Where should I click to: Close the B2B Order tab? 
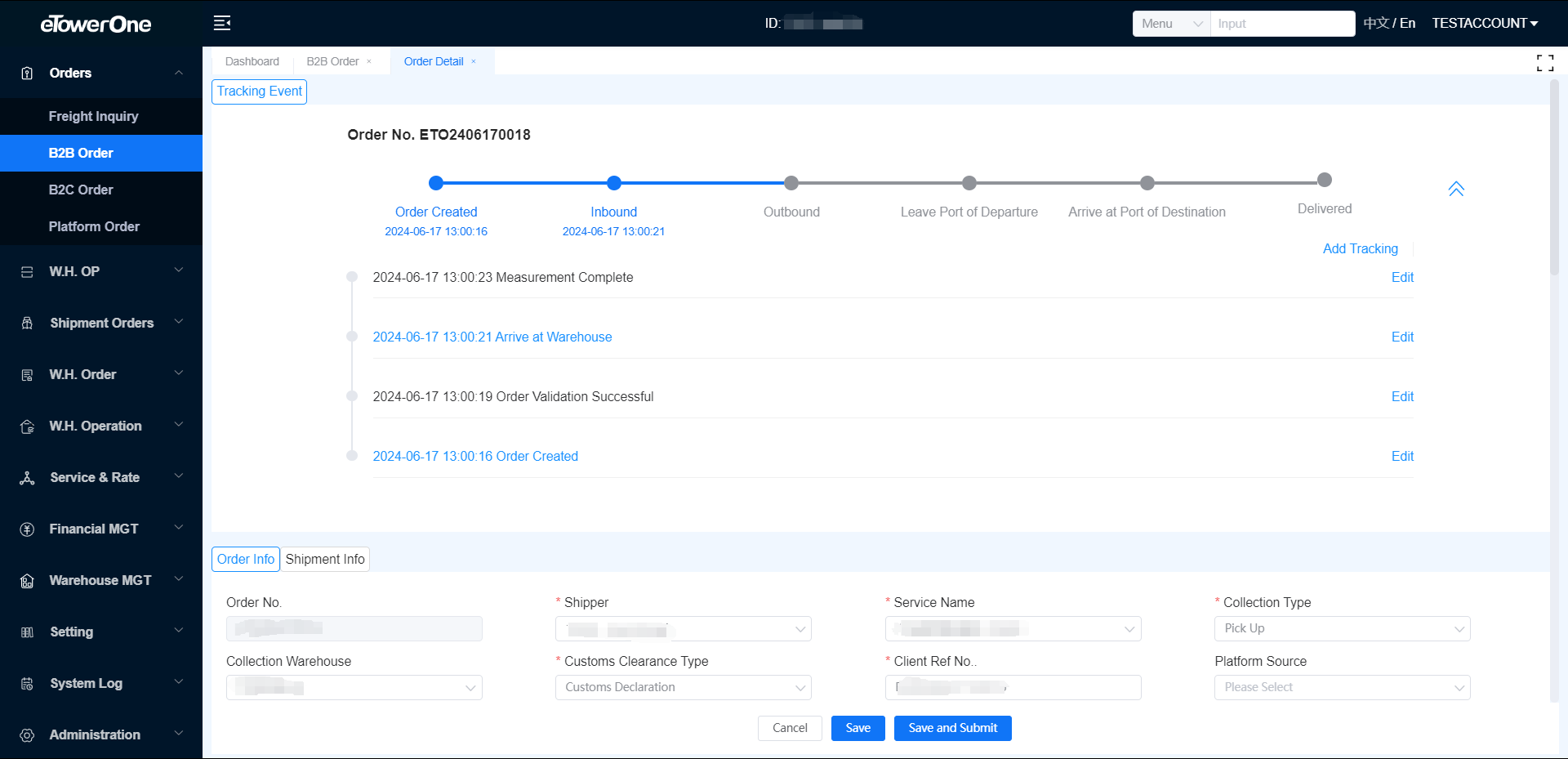[369, 61]
